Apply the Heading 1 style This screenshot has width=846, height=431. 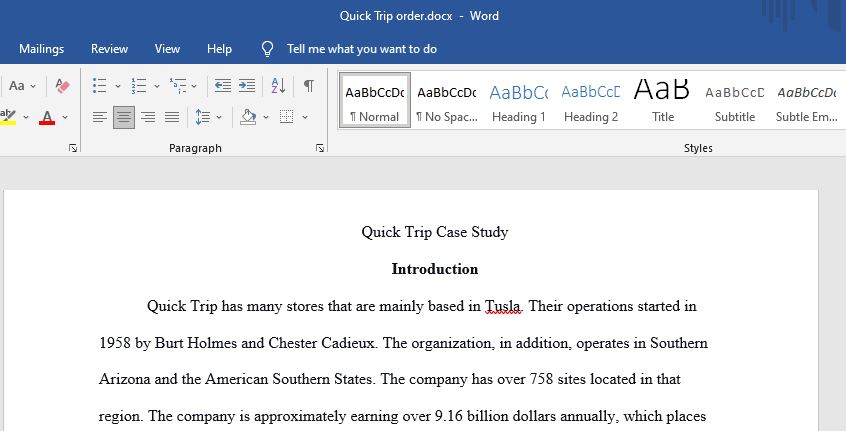coord(518,101)
